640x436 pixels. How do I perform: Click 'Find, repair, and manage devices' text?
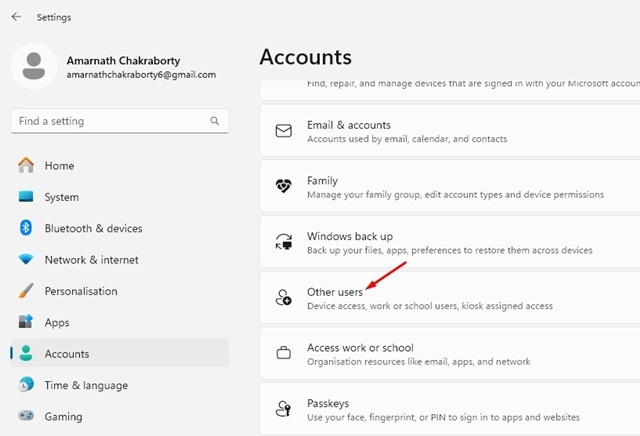473,84
